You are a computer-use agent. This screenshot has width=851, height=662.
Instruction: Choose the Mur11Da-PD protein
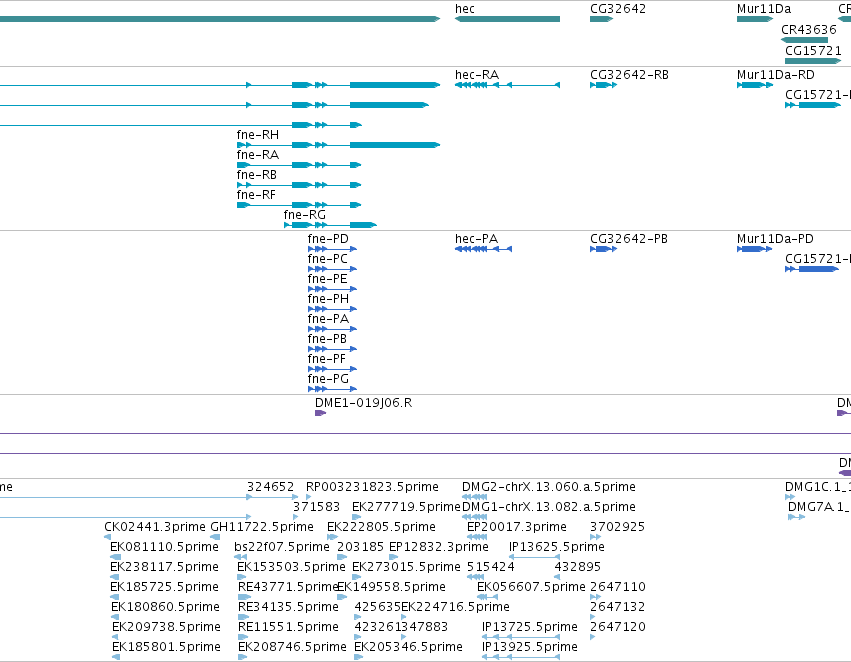(x=754, y=249)
